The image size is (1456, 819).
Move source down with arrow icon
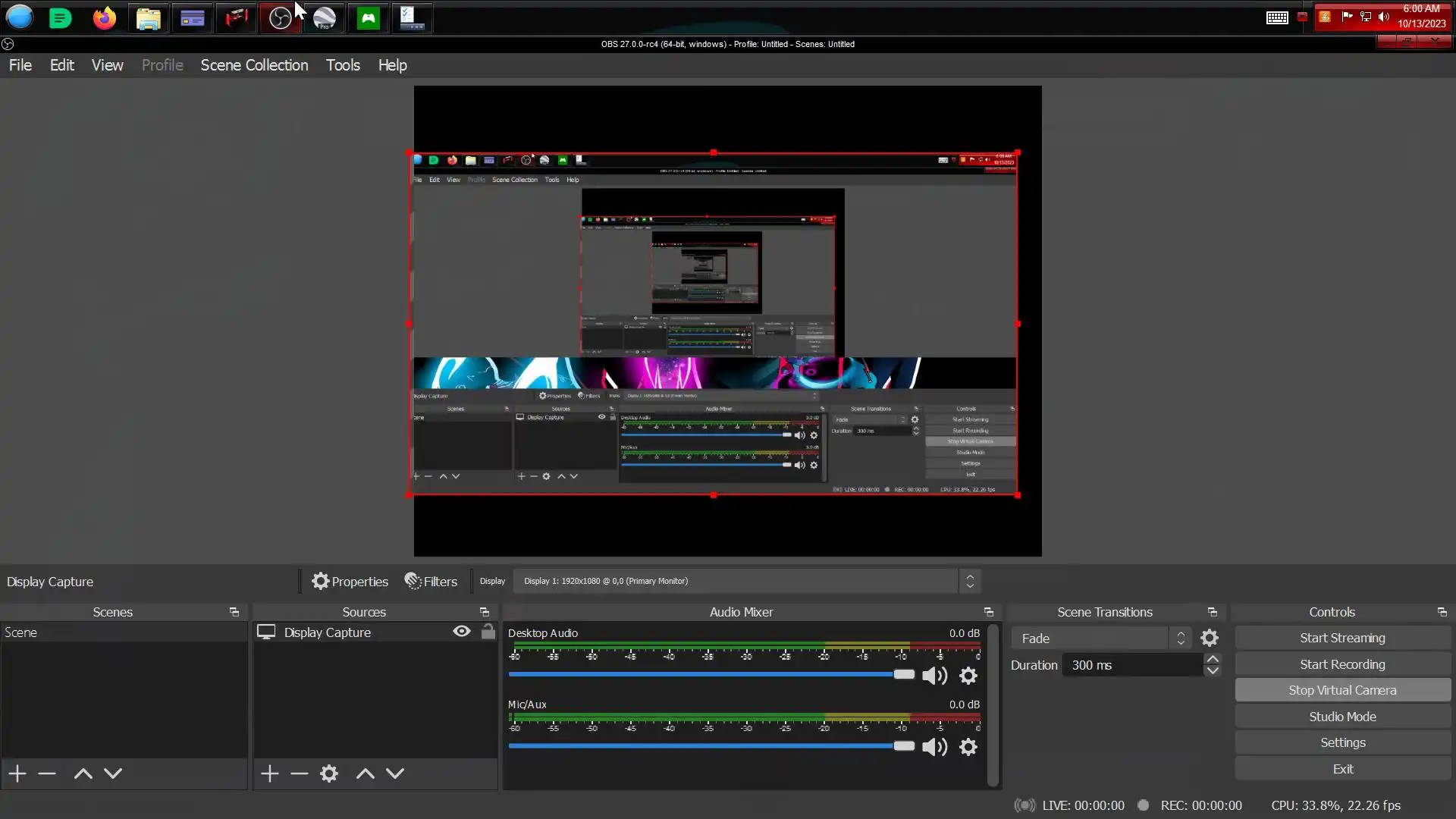(x=395, y=773)
